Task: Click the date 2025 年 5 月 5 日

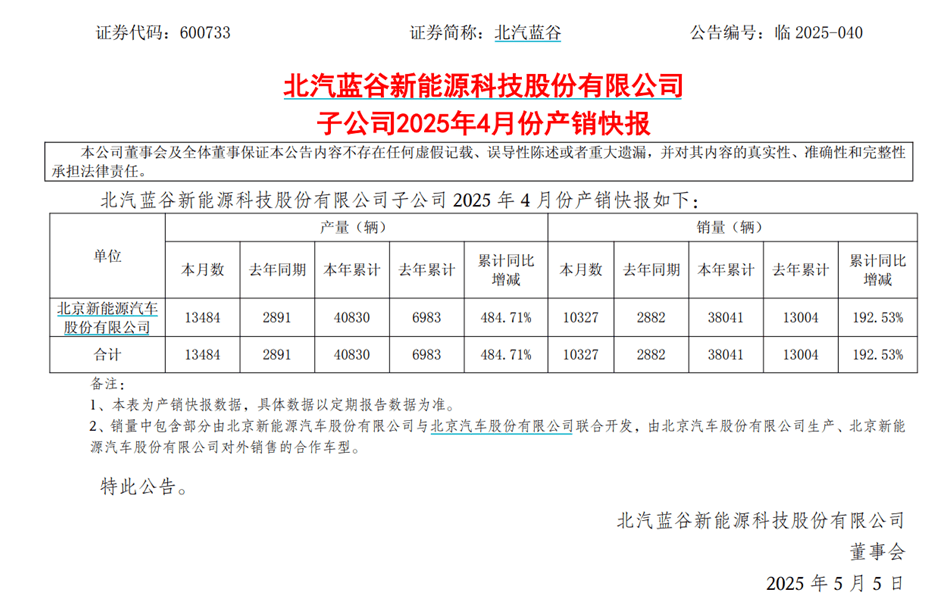Action: (x=836, y=583)
